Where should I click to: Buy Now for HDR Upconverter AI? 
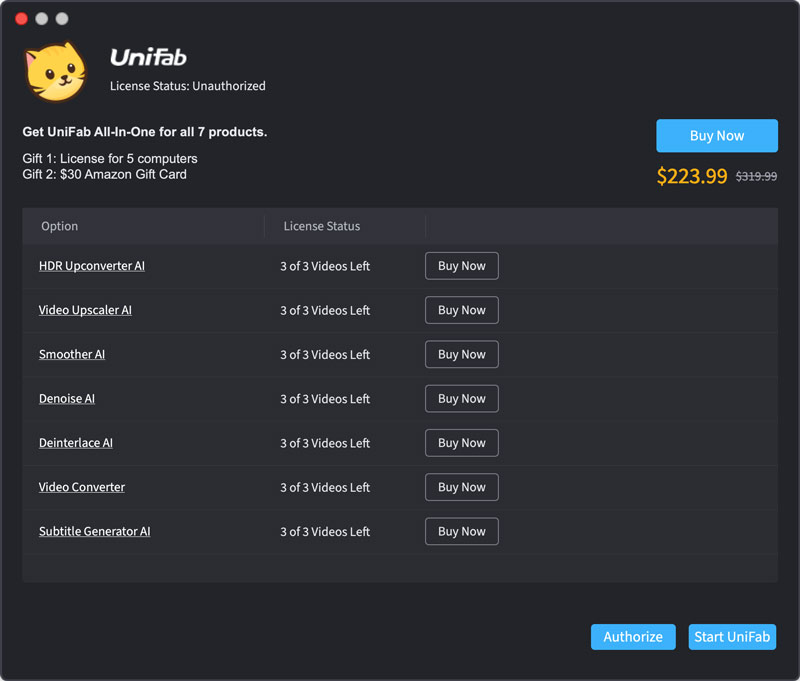point(462,266)
